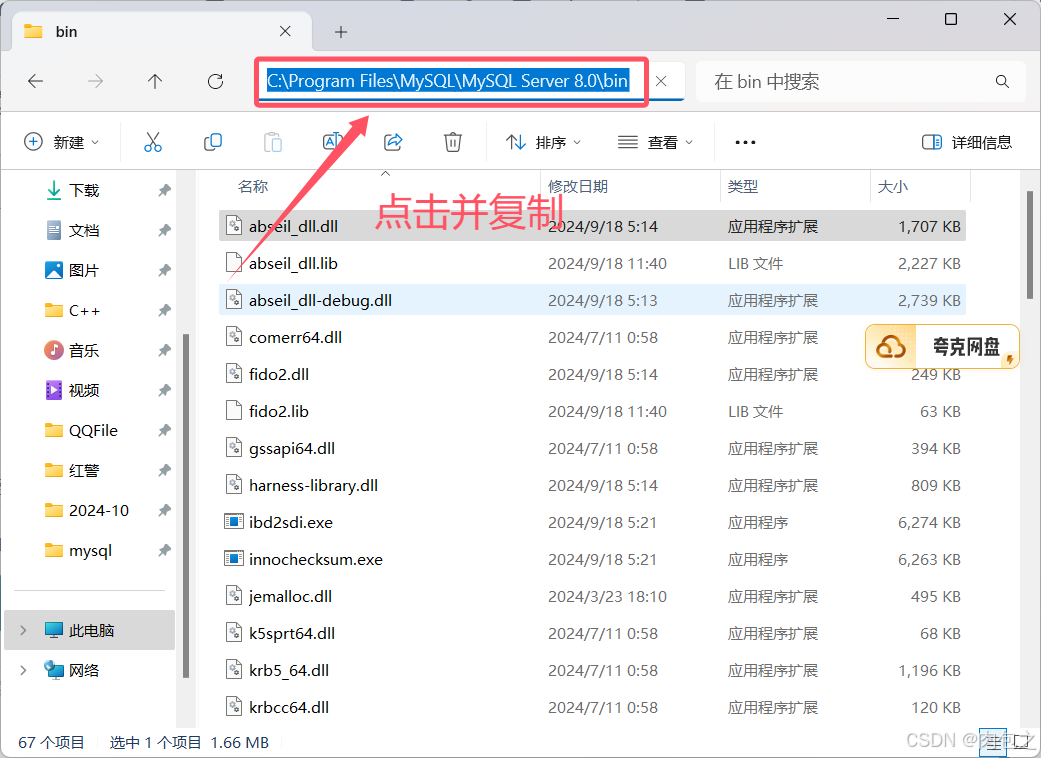Image resolution: width=1041 pixels, height=758 pixels.
Task: Click the ibd2sdi.exe application icon
Action: (234, 522)
